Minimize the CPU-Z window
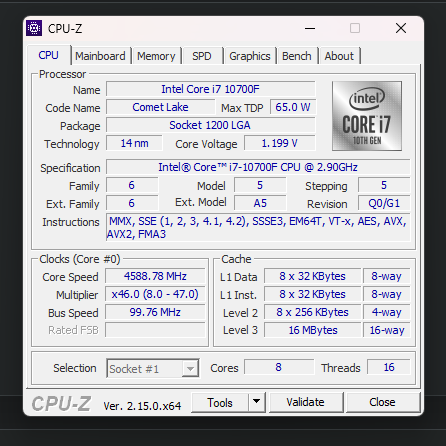Screen dimensions: 446x446 (x=310, y=28)
